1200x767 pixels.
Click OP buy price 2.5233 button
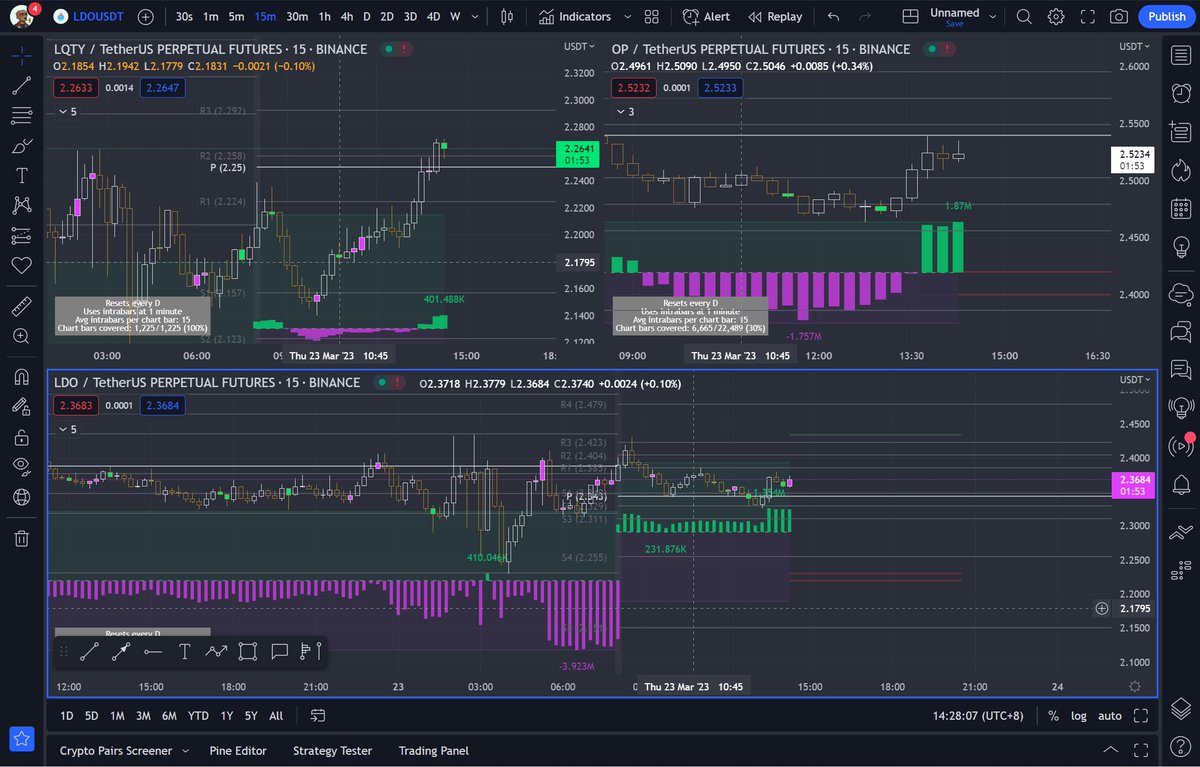coord(722,88)
